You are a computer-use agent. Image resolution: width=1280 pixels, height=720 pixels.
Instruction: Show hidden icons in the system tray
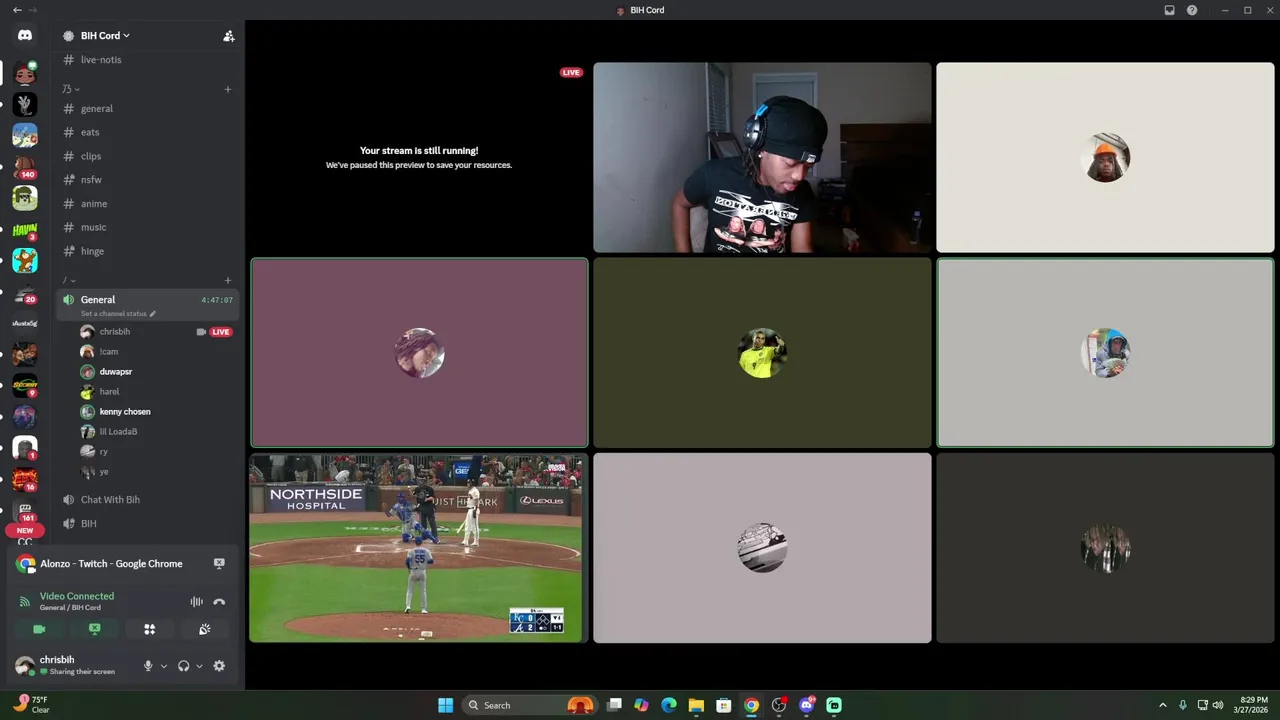tap(1162, 705)
